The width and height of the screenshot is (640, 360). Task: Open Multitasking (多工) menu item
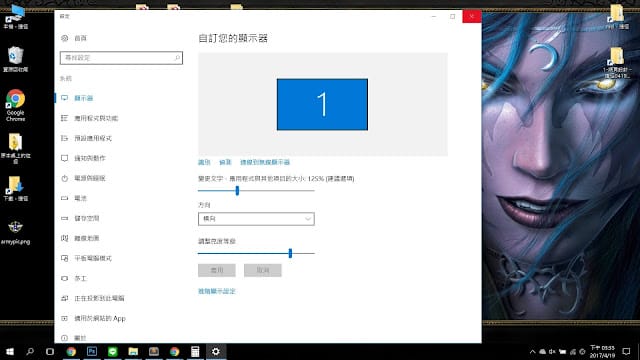(80, 278)
